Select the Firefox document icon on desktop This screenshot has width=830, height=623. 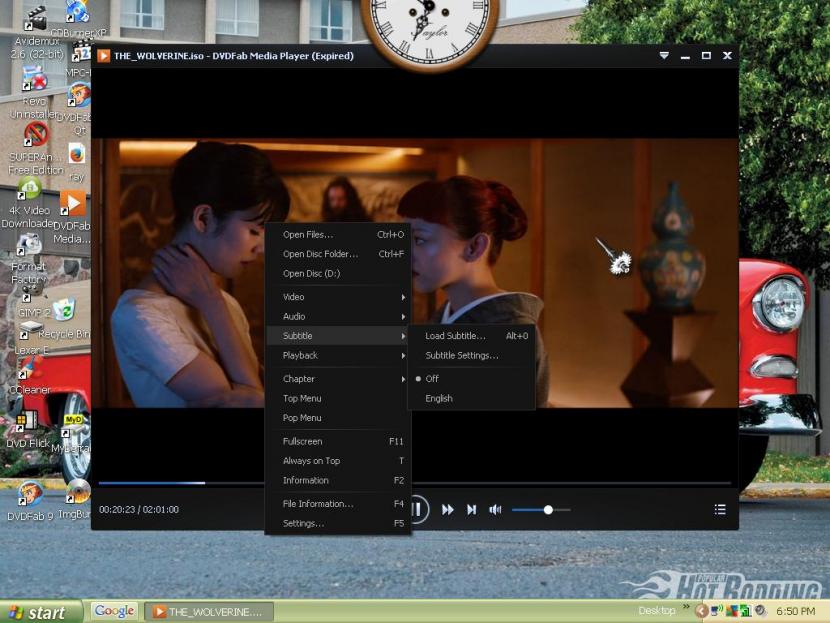(77, 155)
